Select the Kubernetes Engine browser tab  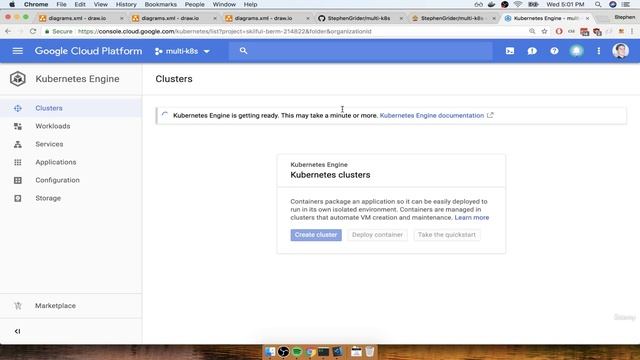546,18
